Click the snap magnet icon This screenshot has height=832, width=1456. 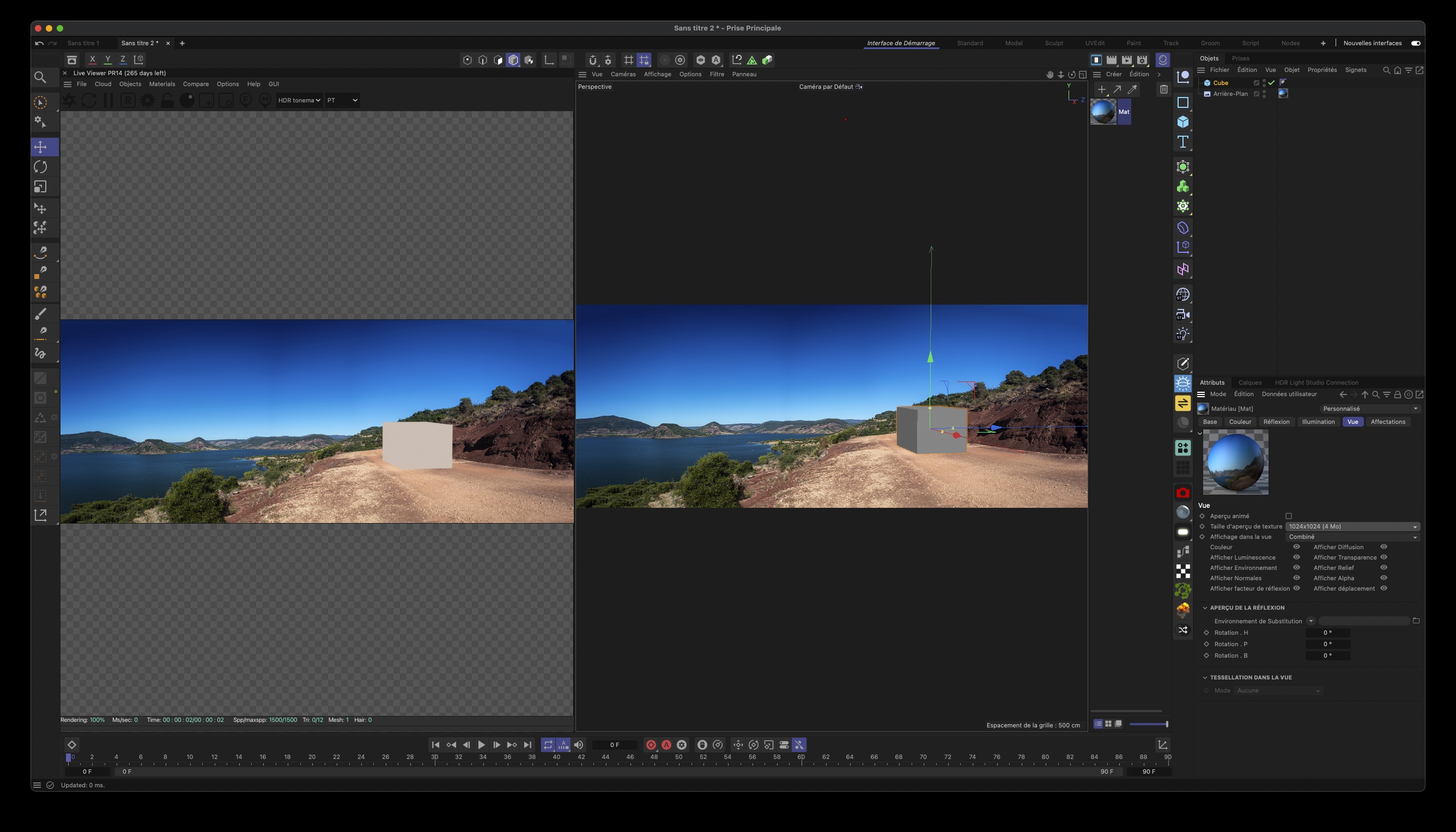592,60
